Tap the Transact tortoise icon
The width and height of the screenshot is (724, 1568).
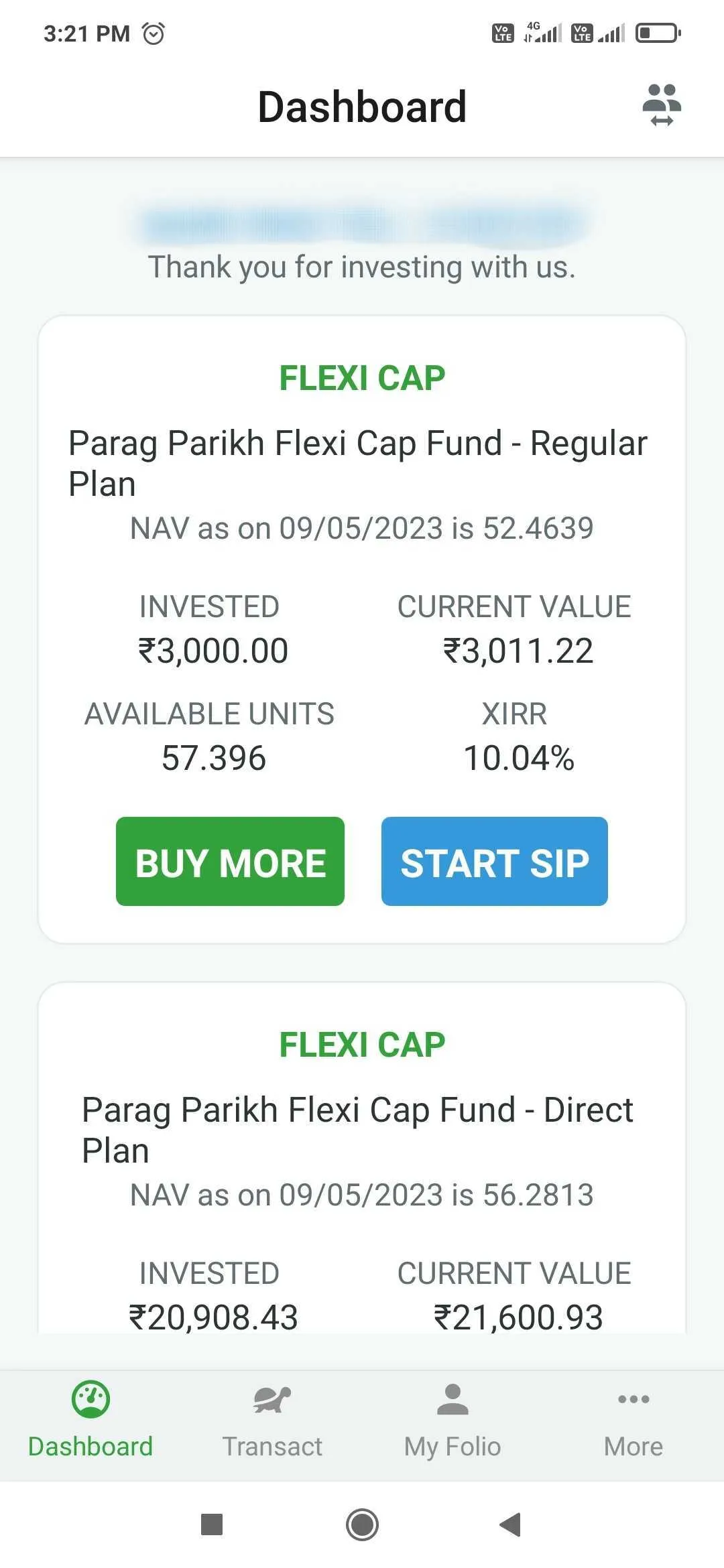pos(271,1399)
